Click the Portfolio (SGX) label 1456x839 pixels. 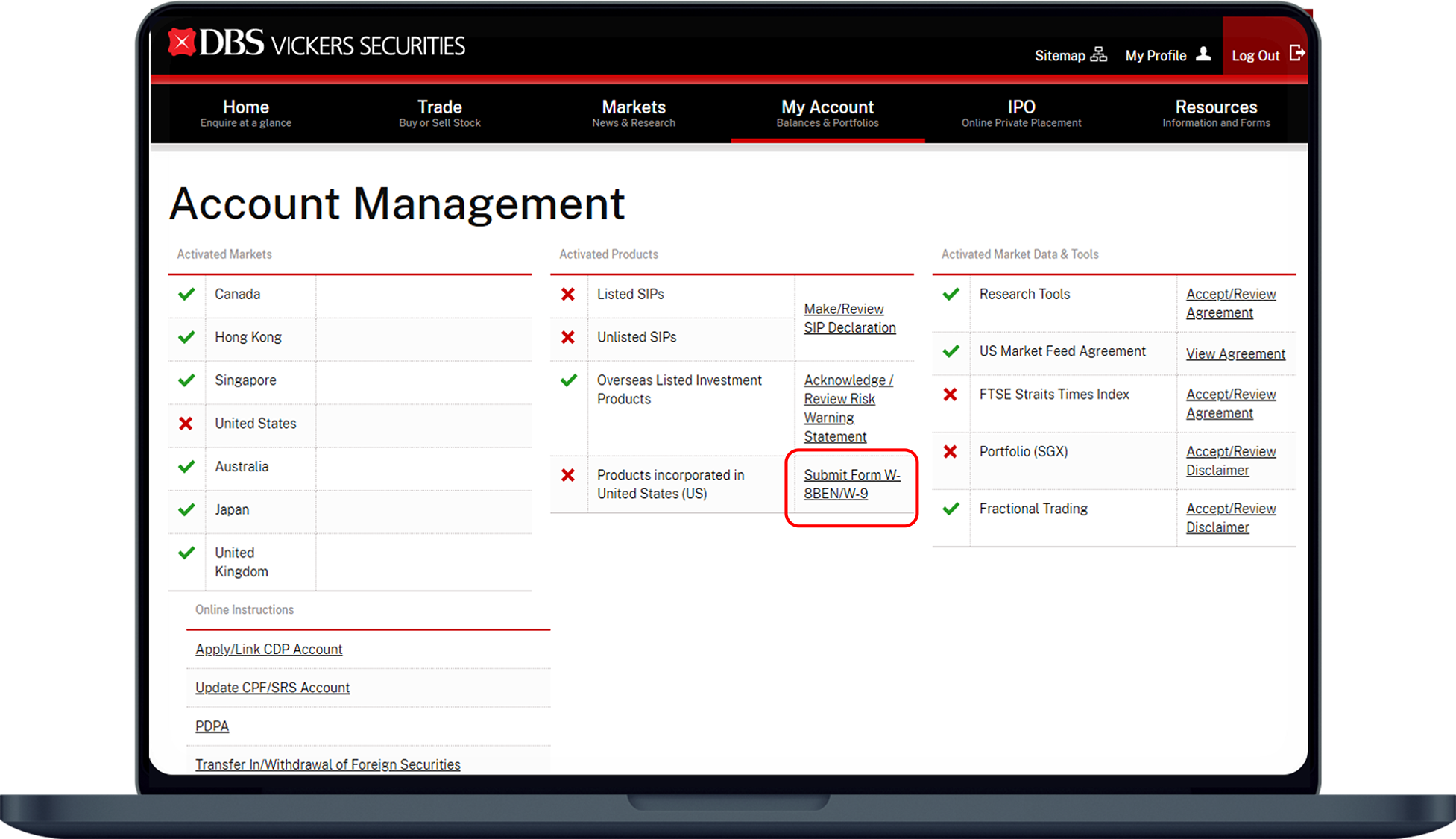click(x=1024, y=451)
